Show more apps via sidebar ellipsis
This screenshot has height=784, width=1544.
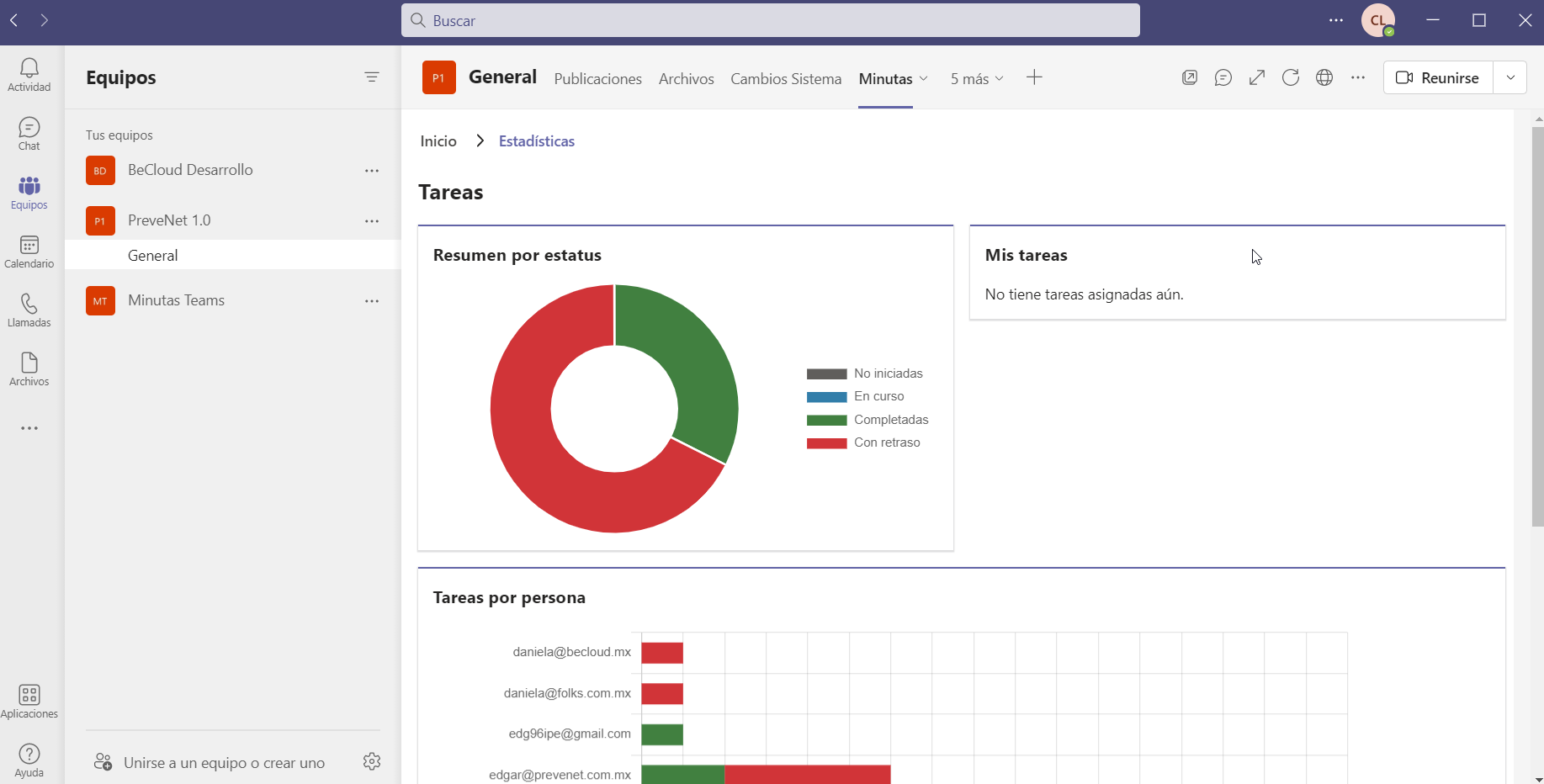tap(29, 428)
